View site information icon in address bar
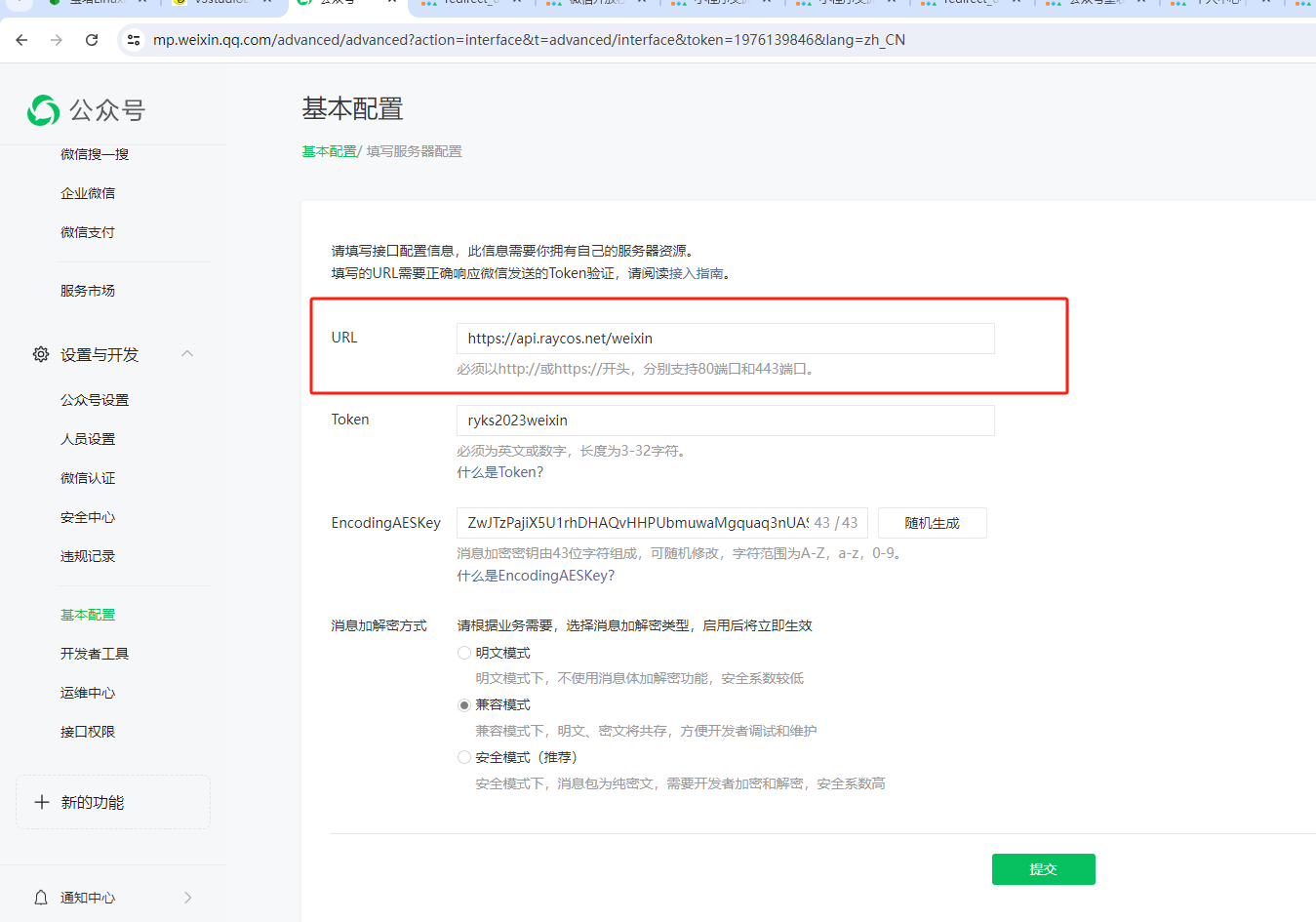This screenshot has height=922, width=1316. click(134, 40)
